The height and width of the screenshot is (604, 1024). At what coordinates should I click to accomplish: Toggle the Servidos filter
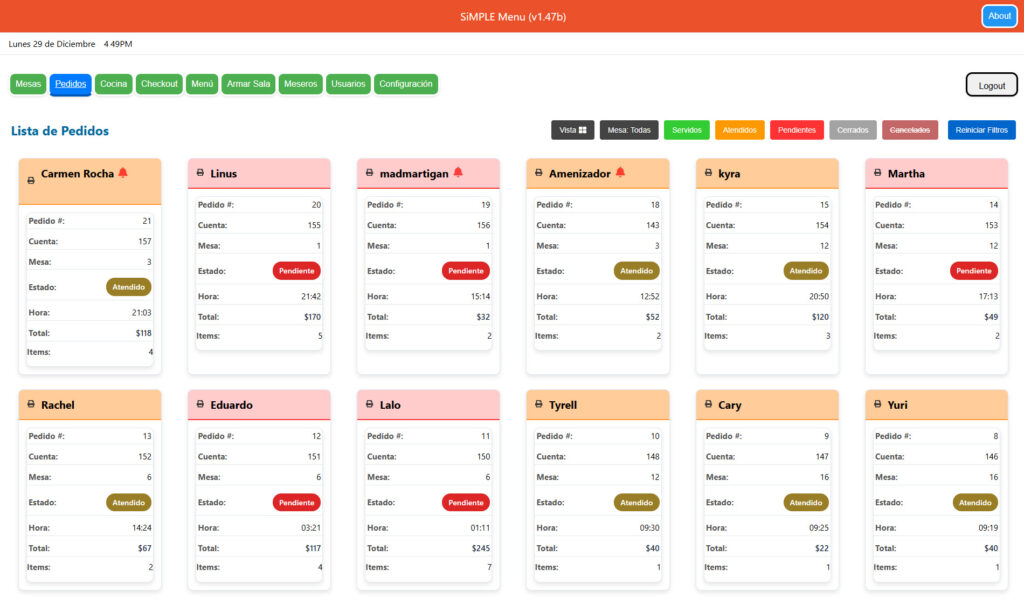point(686,130)
